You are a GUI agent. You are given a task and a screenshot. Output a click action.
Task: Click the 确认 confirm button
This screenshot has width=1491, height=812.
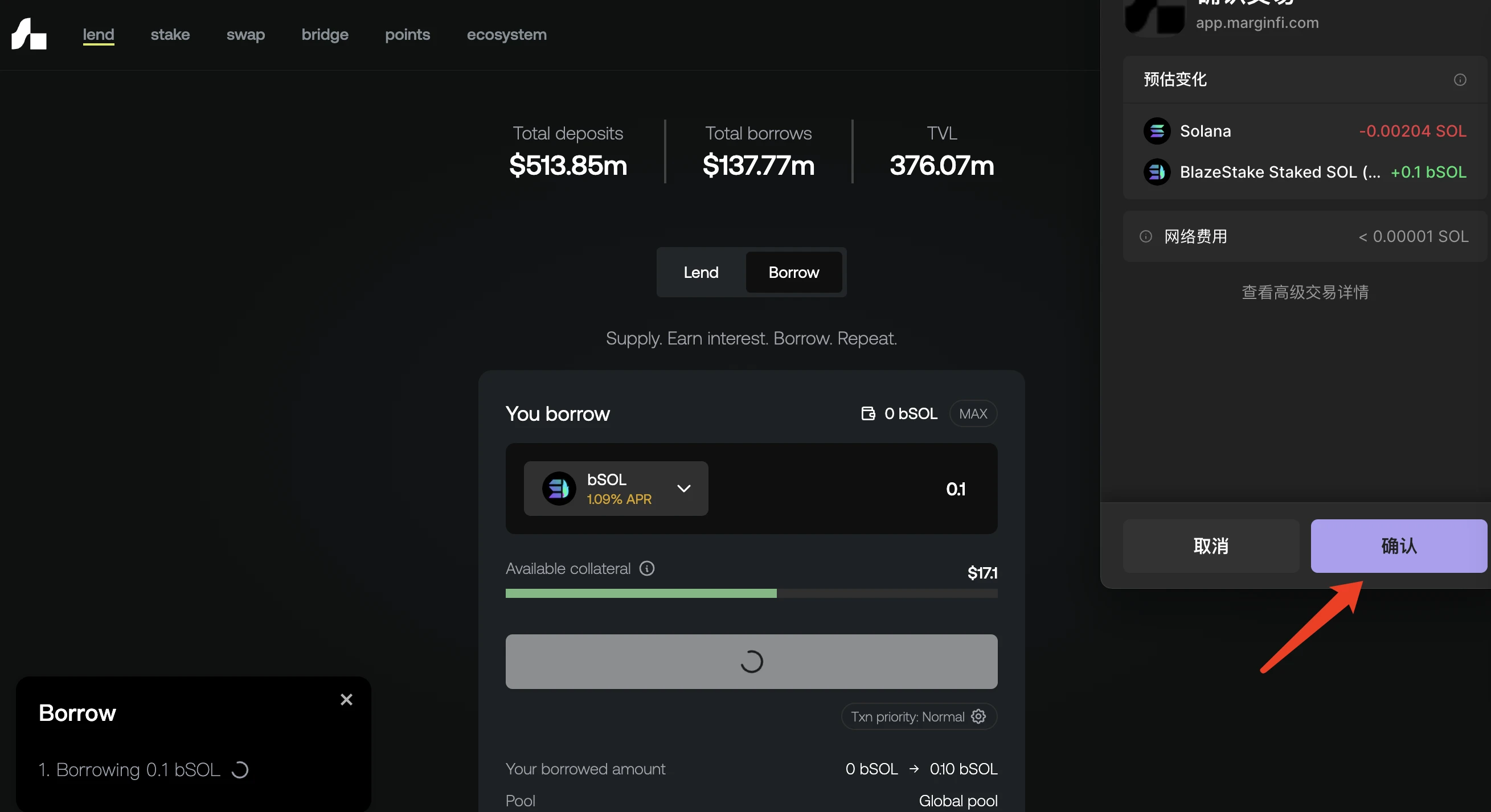(x=1399, y=546)
